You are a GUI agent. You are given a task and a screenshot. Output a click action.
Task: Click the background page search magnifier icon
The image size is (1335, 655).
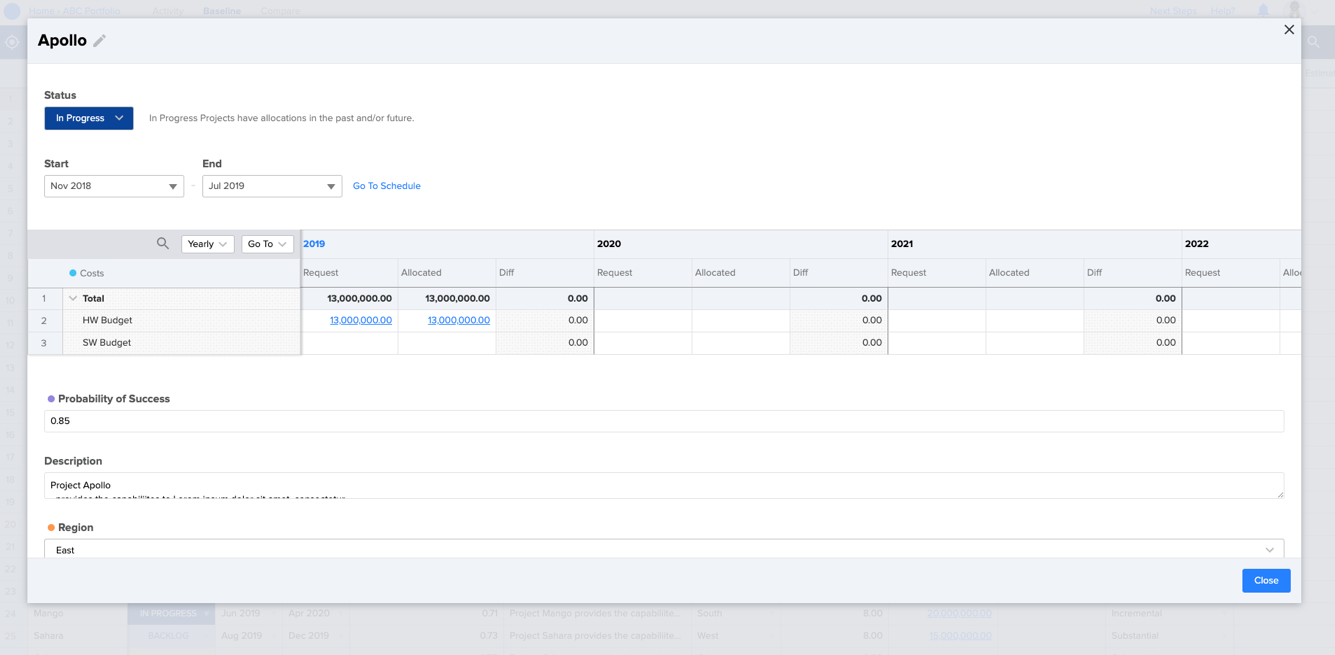pyautogui.click(x=1314, y=42)
